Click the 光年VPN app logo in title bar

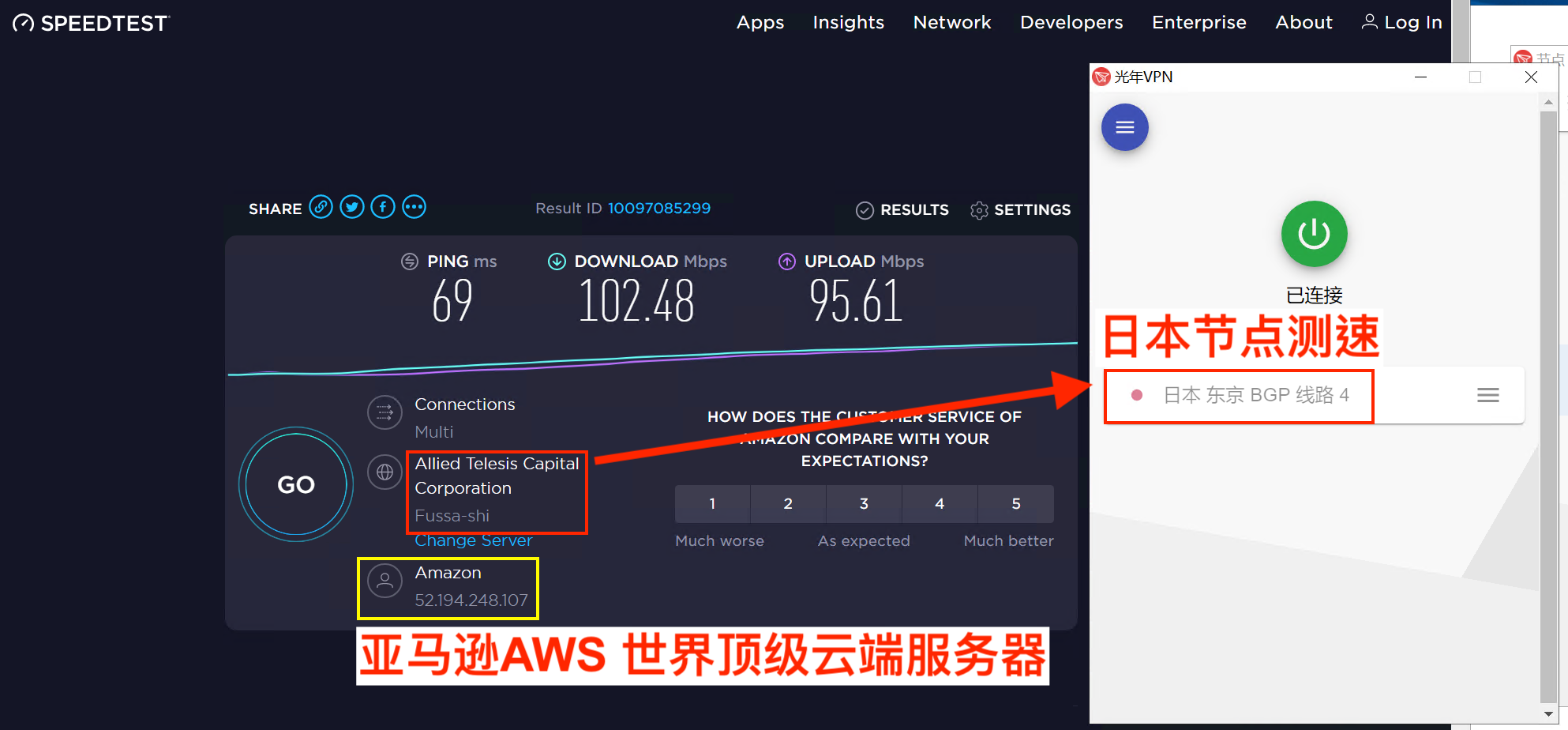pos(1101,77)
